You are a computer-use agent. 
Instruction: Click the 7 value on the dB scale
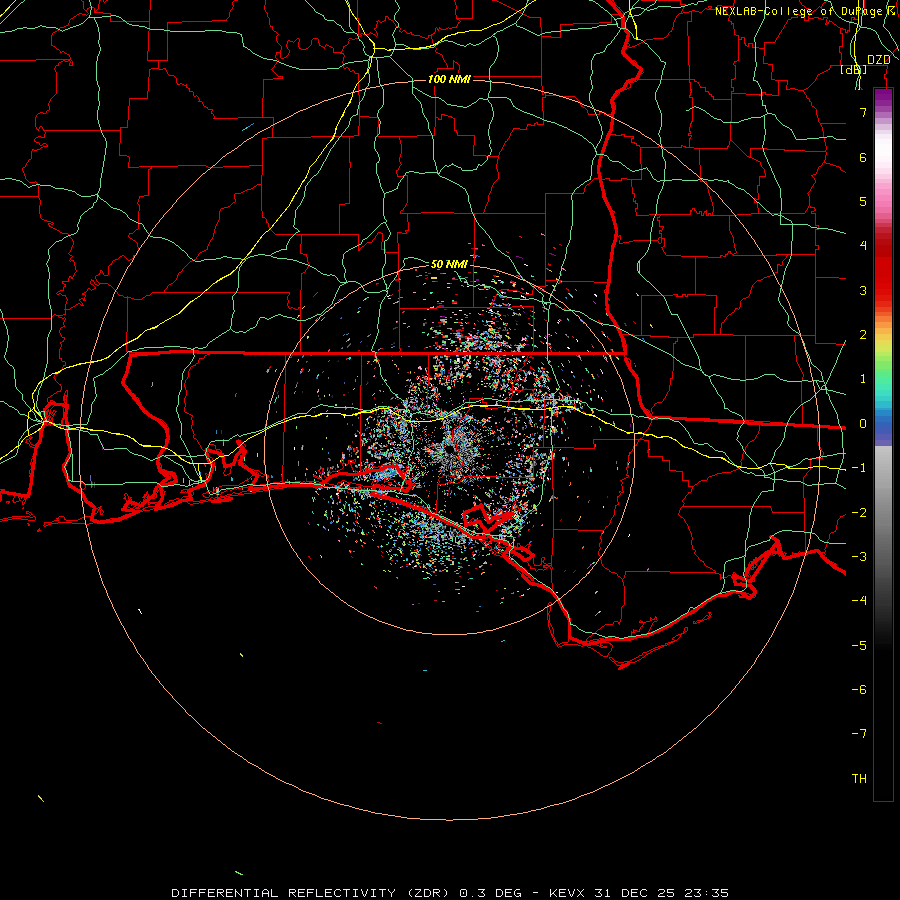(x=863, y=112)
